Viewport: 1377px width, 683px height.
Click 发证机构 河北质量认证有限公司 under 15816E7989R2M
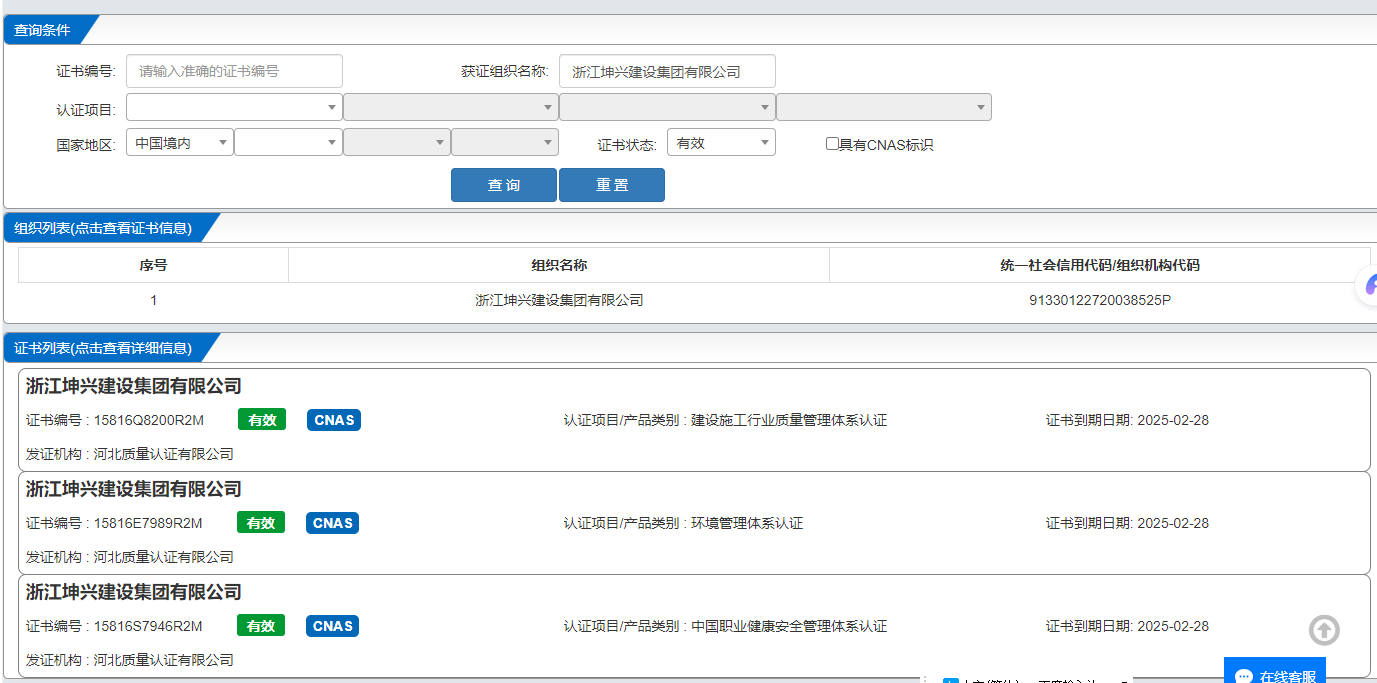pos(130,557)
